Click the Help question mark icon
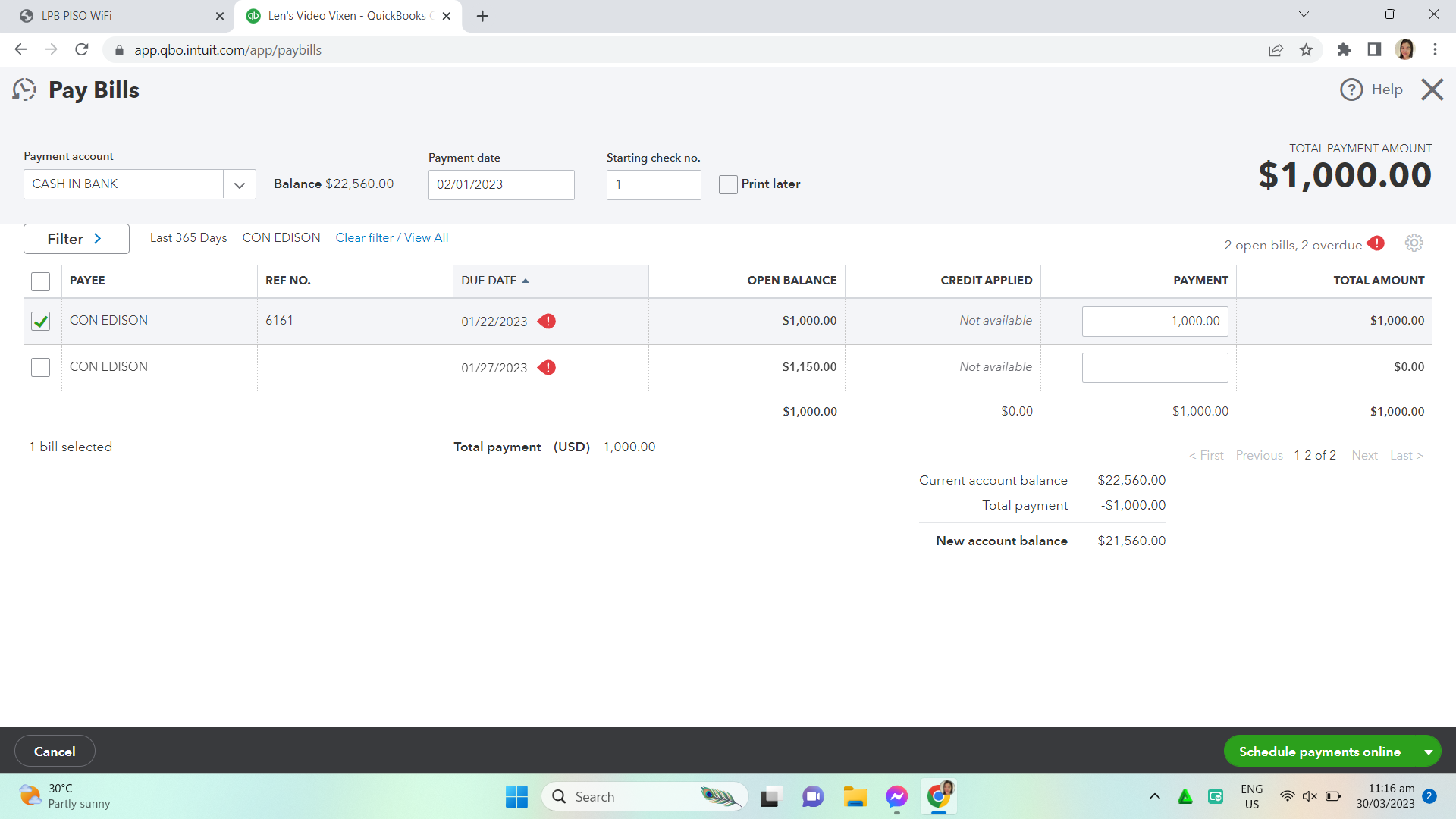Viewport: 1456px width, 819px height. (1351, 89)
